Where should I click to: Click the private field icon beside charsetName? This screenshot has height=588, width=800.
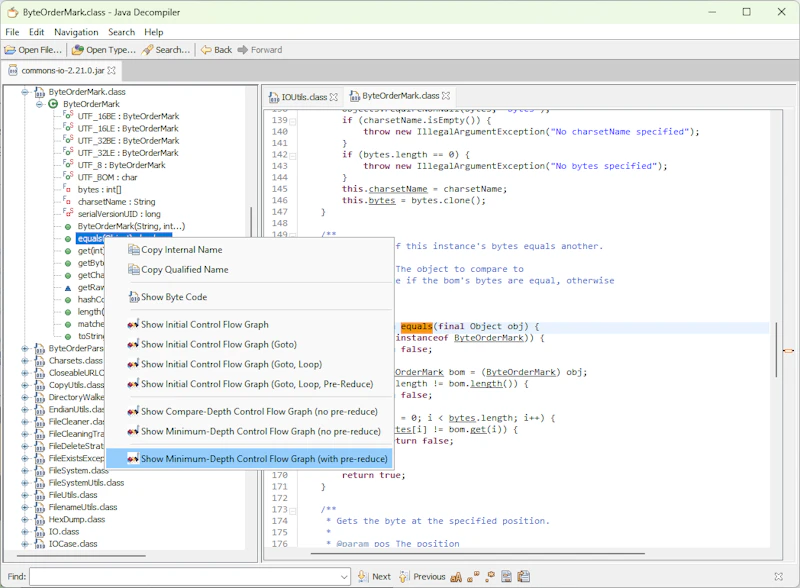pos(67,201)
